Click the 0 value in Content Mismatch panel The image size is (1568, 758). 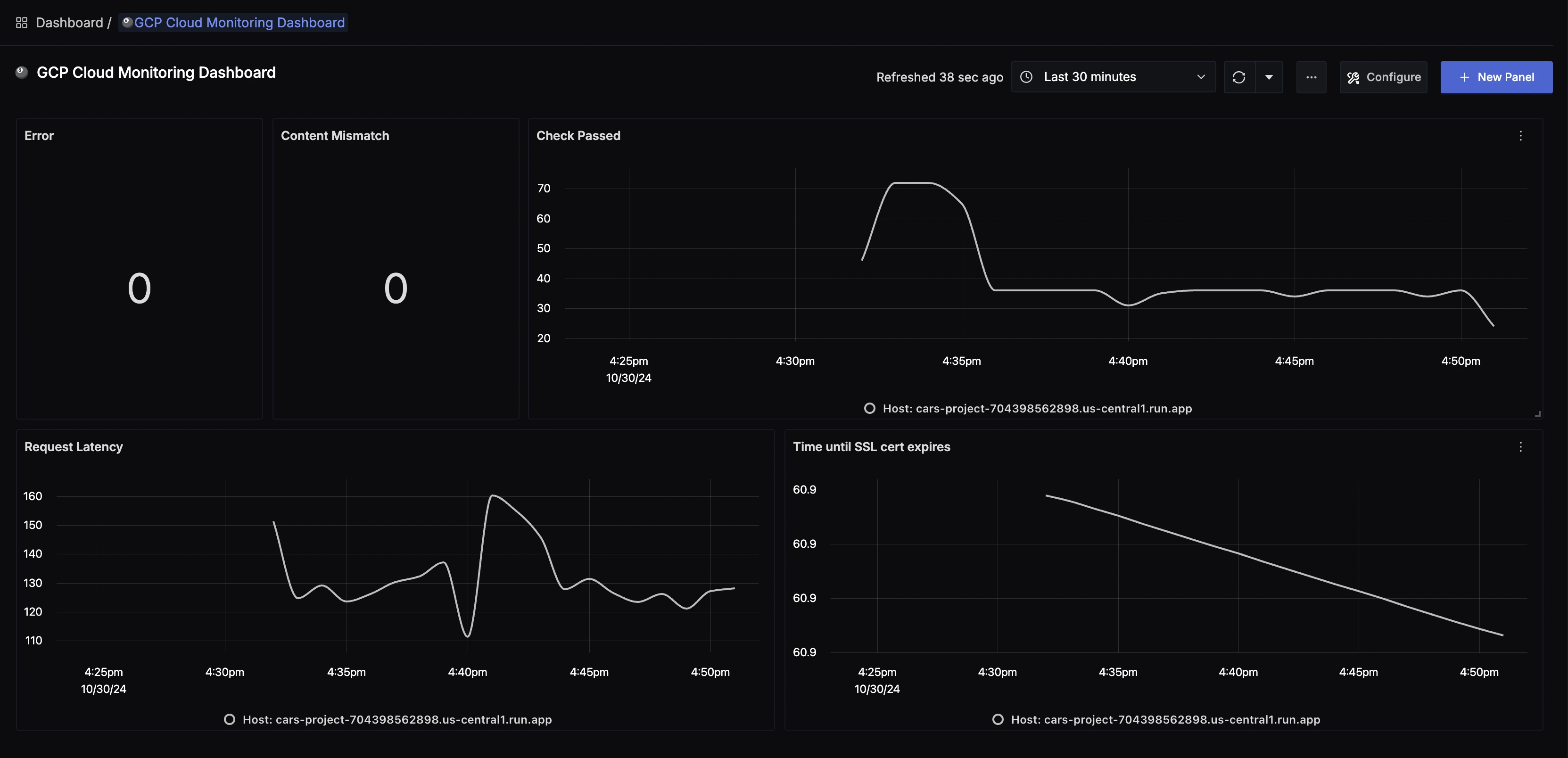(x=396, y=288)
